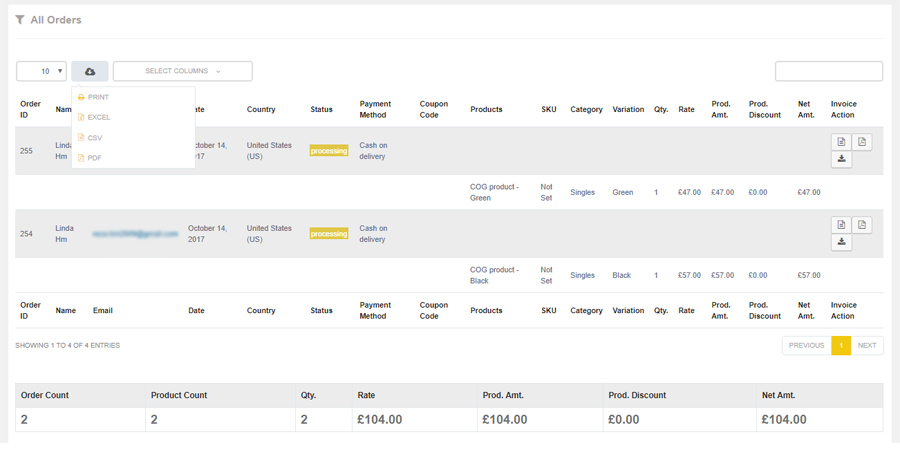This screenshot has height=450, width=900.
Task: Choose PDF from the export menu
Action: point(94,158)
